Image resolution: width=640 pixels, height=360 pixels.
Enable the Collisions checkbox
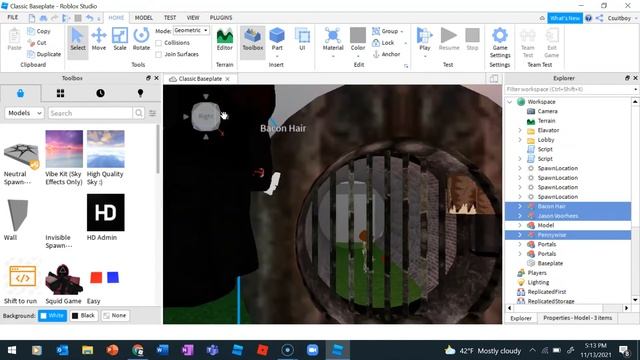(158, 43)
